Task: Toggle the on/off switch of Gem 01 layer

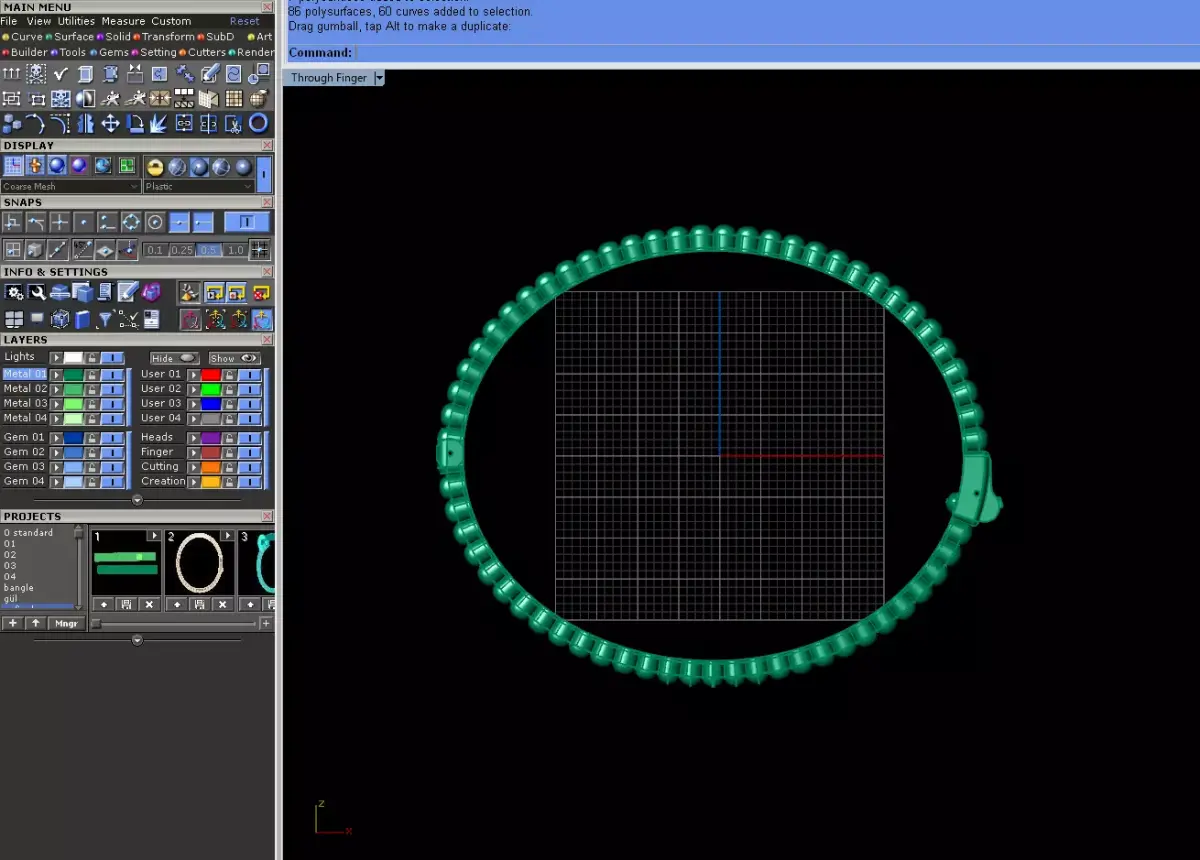Action: coord(113,437)
